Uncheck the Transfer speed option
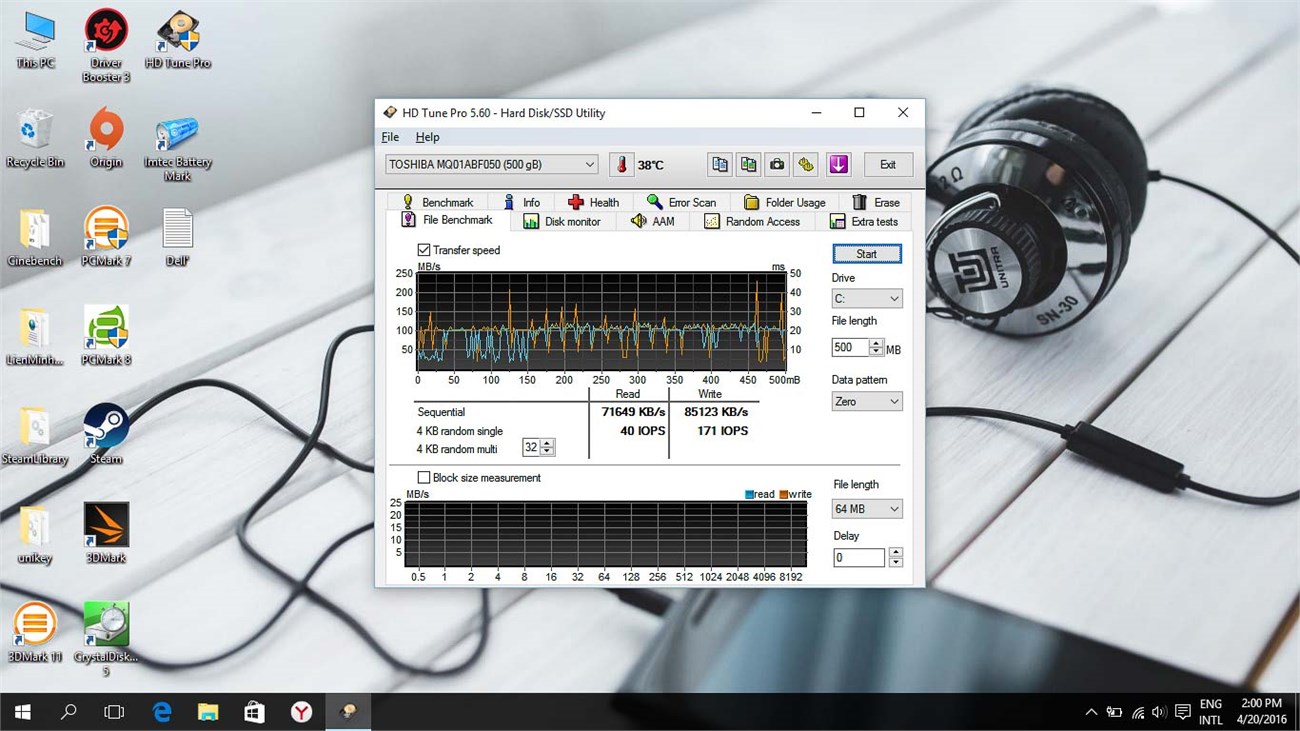The image size is (1300, 731). pyautogui.click(x=424, y=250)
